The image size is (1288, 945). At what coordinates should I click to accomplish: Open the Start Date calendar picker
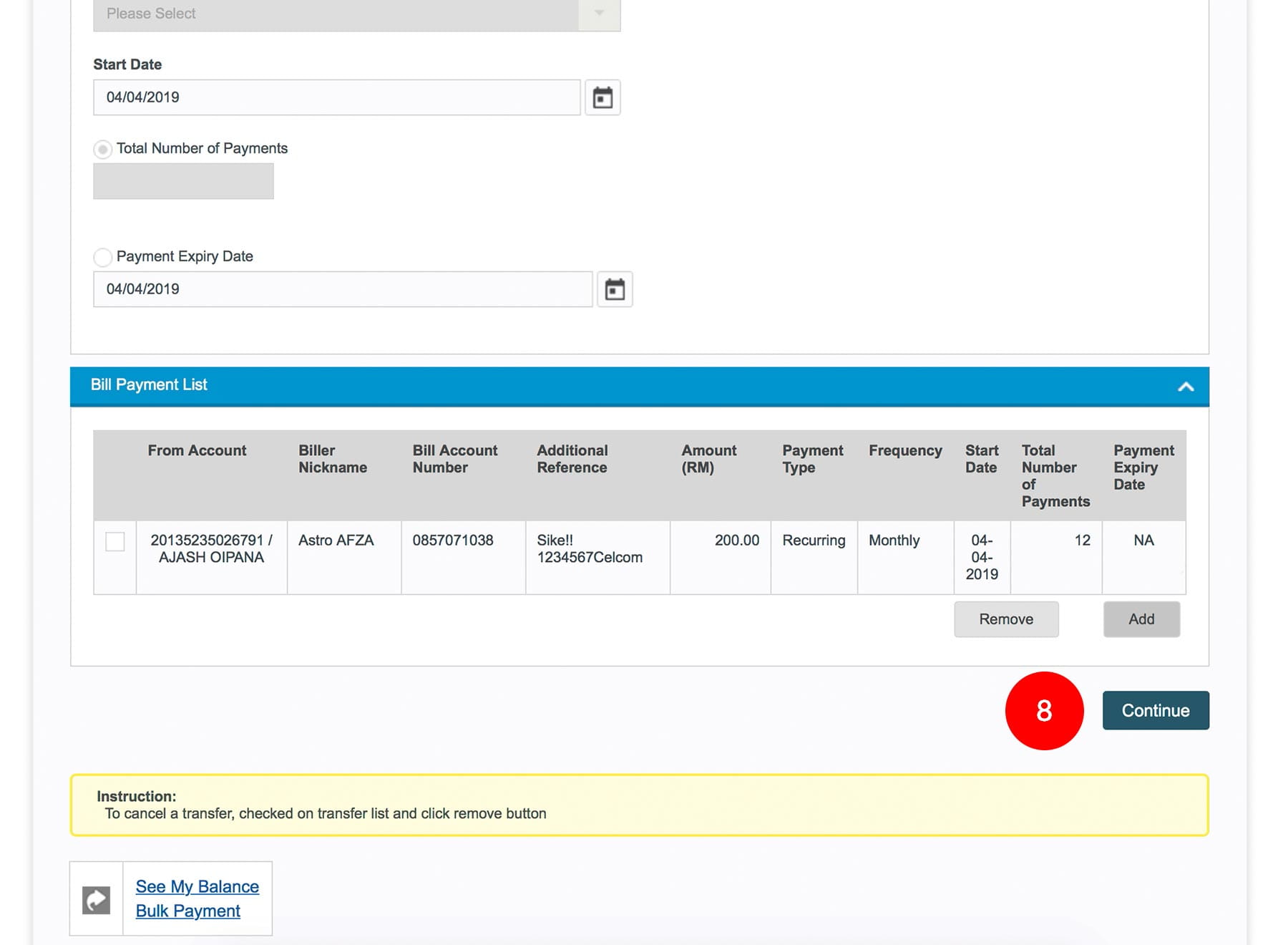(602, 97)
